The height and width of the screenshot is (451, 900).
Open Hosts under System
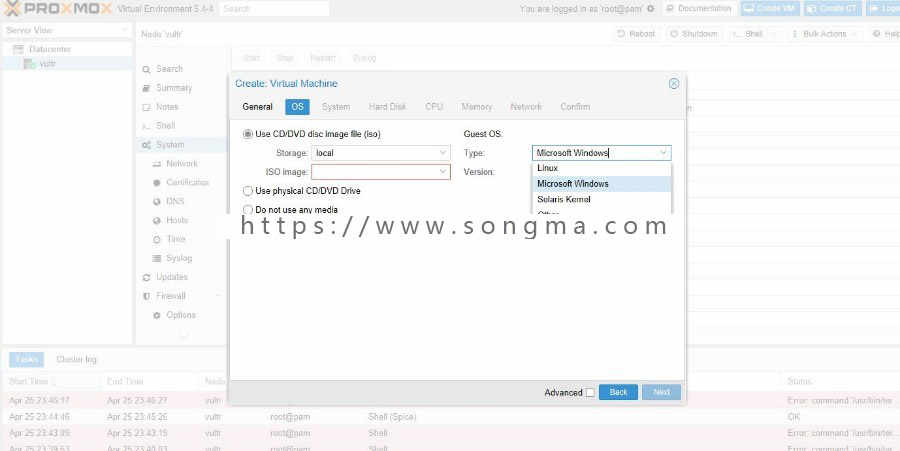(177, 220)
